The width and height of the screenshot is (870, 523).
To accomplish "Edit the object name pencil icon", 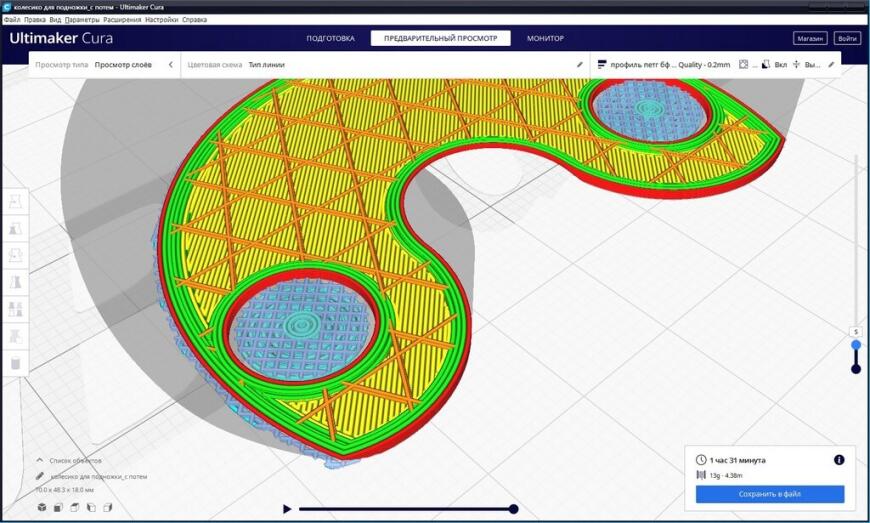I will coord(39,476).
